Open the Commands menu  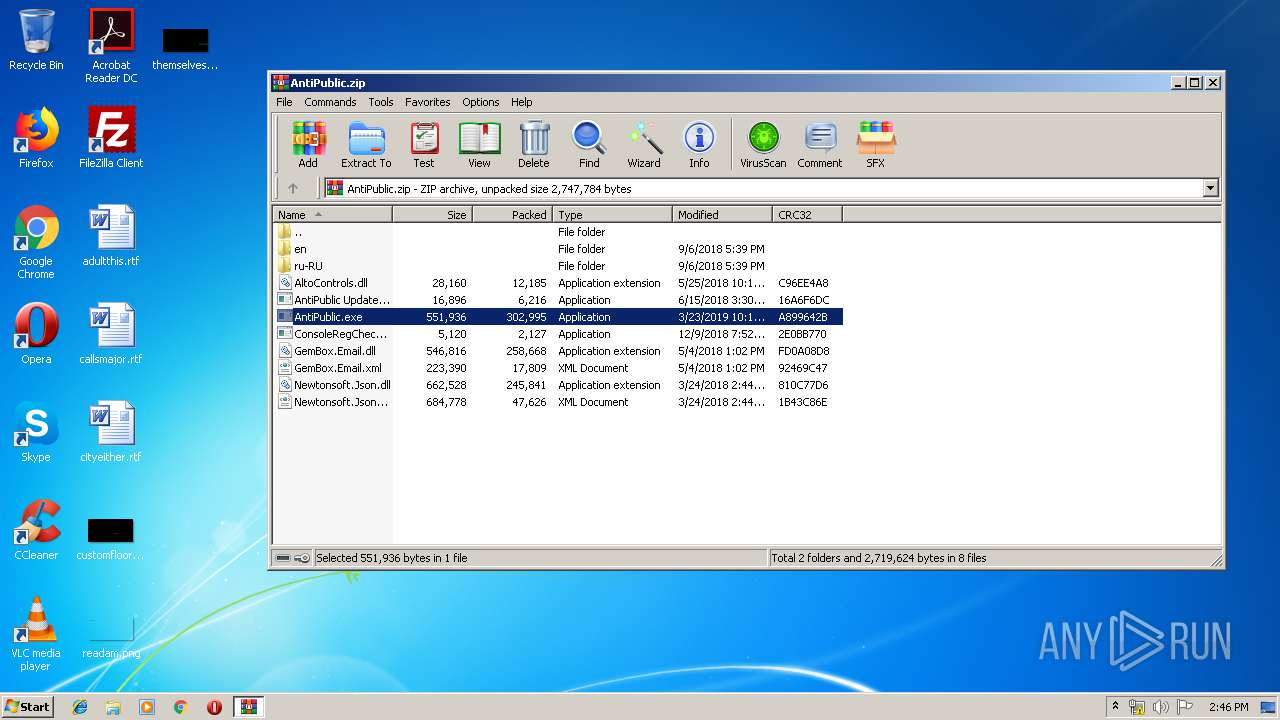pos(330,102)
